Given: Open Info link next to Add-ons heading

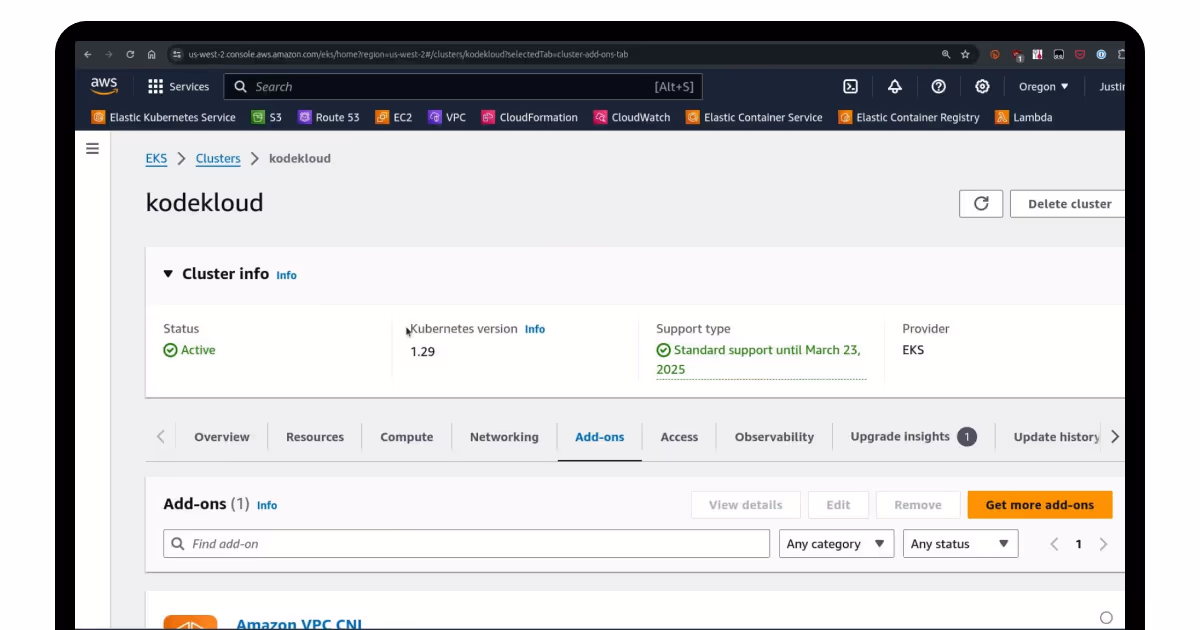Looking at the screenshot, I should pyautogui.click(x=267, y=505).
